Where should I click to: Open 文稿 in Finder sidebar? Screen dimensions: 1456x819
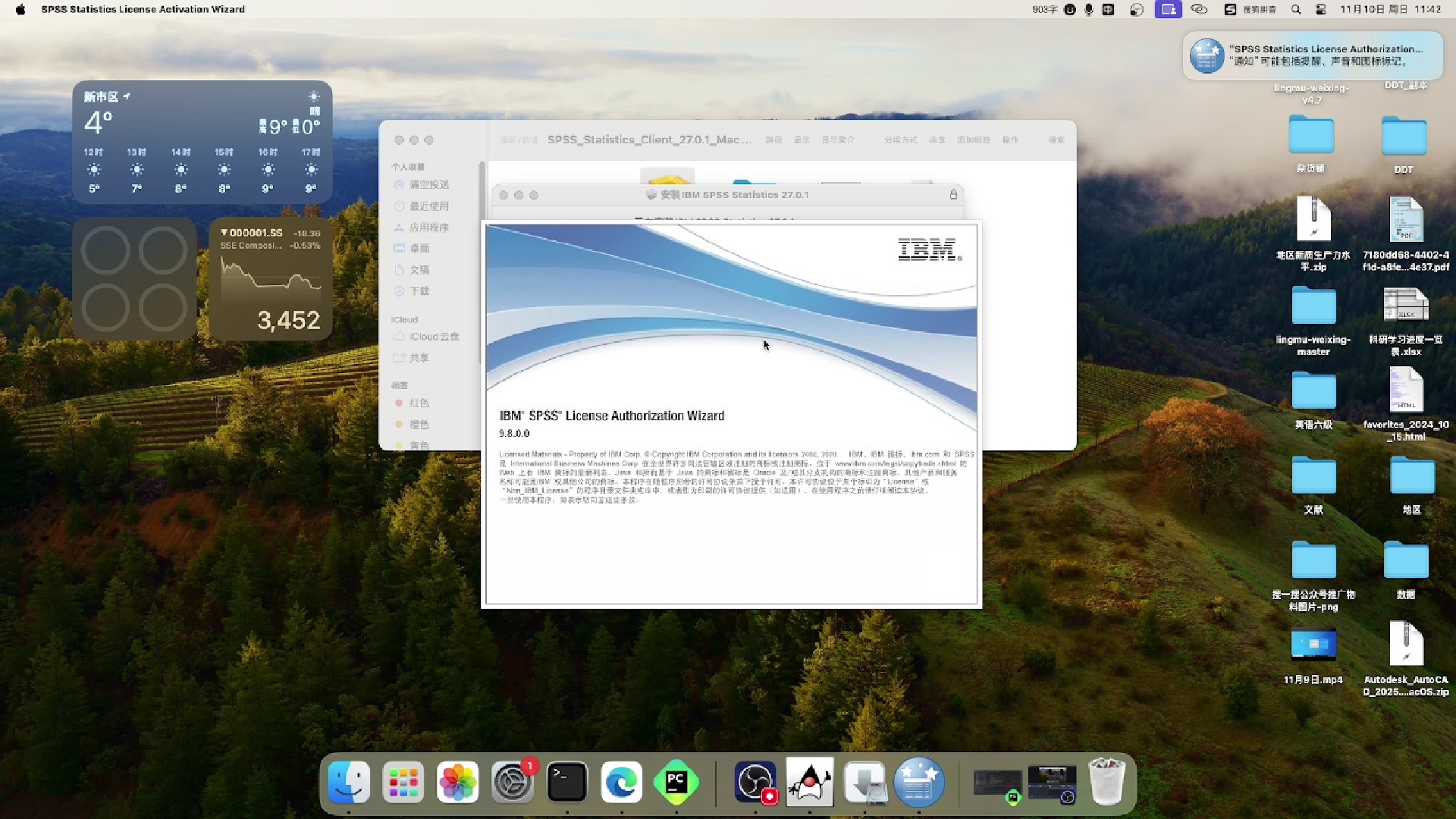[419, 269]
